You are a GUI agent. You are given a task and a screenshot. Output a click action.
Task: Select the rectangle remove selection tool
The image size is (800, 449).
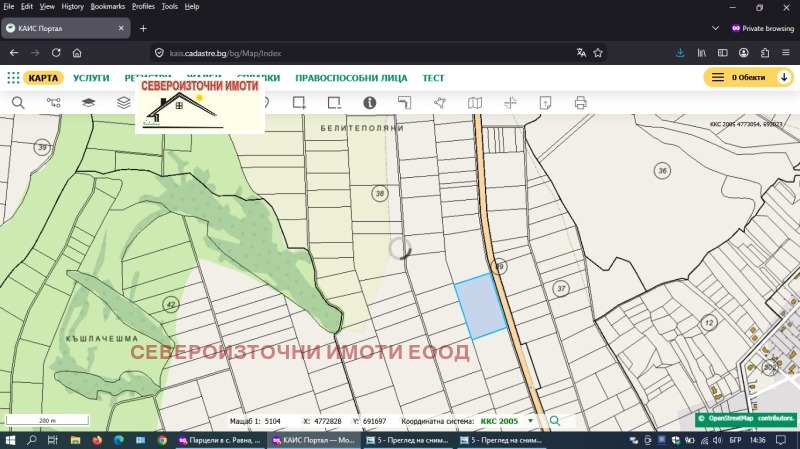(334, 103)
